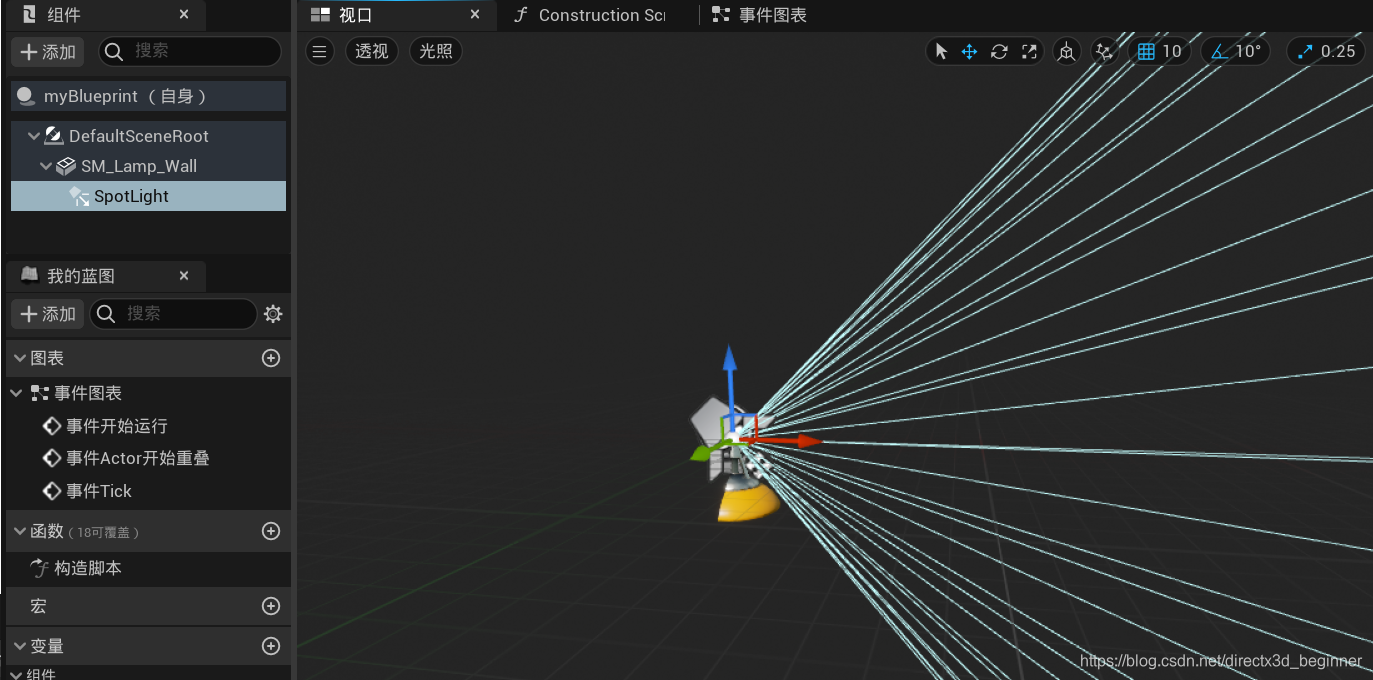Switch to the 事件图表 event graph tab
The height and width of the screenshot is (680, 1373).
pos(760,15)
